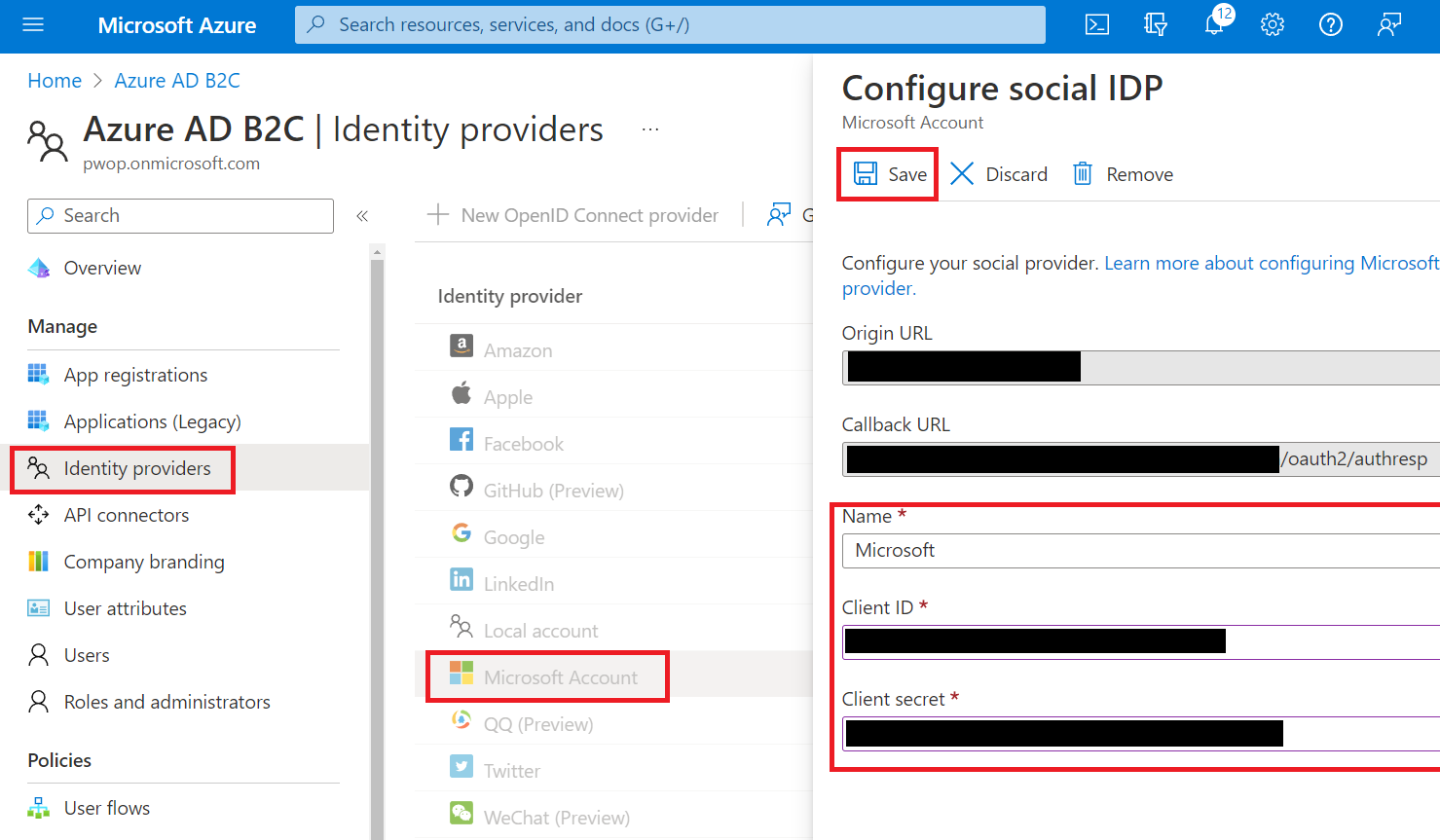
Task: Open Company branding in sidebar
Action: pyautogui.click(x=144, y=562)
